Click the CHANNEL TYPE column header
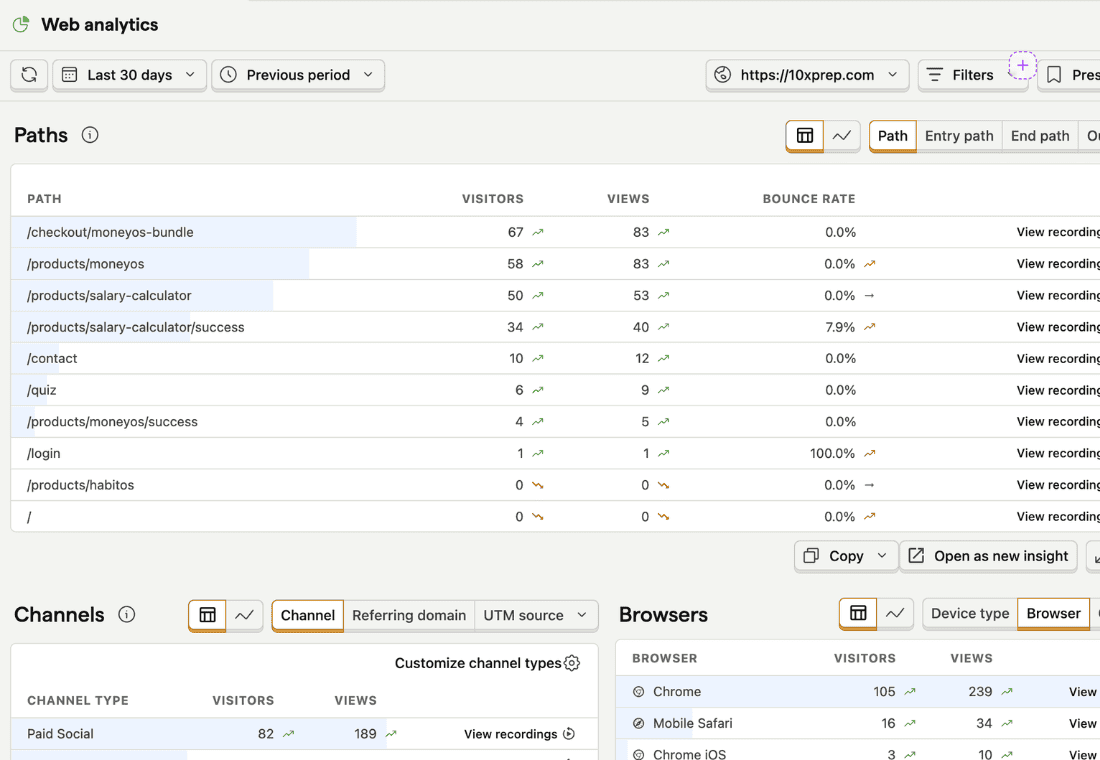The height and width of the screenshot is (760, 1100). [78, 701]
